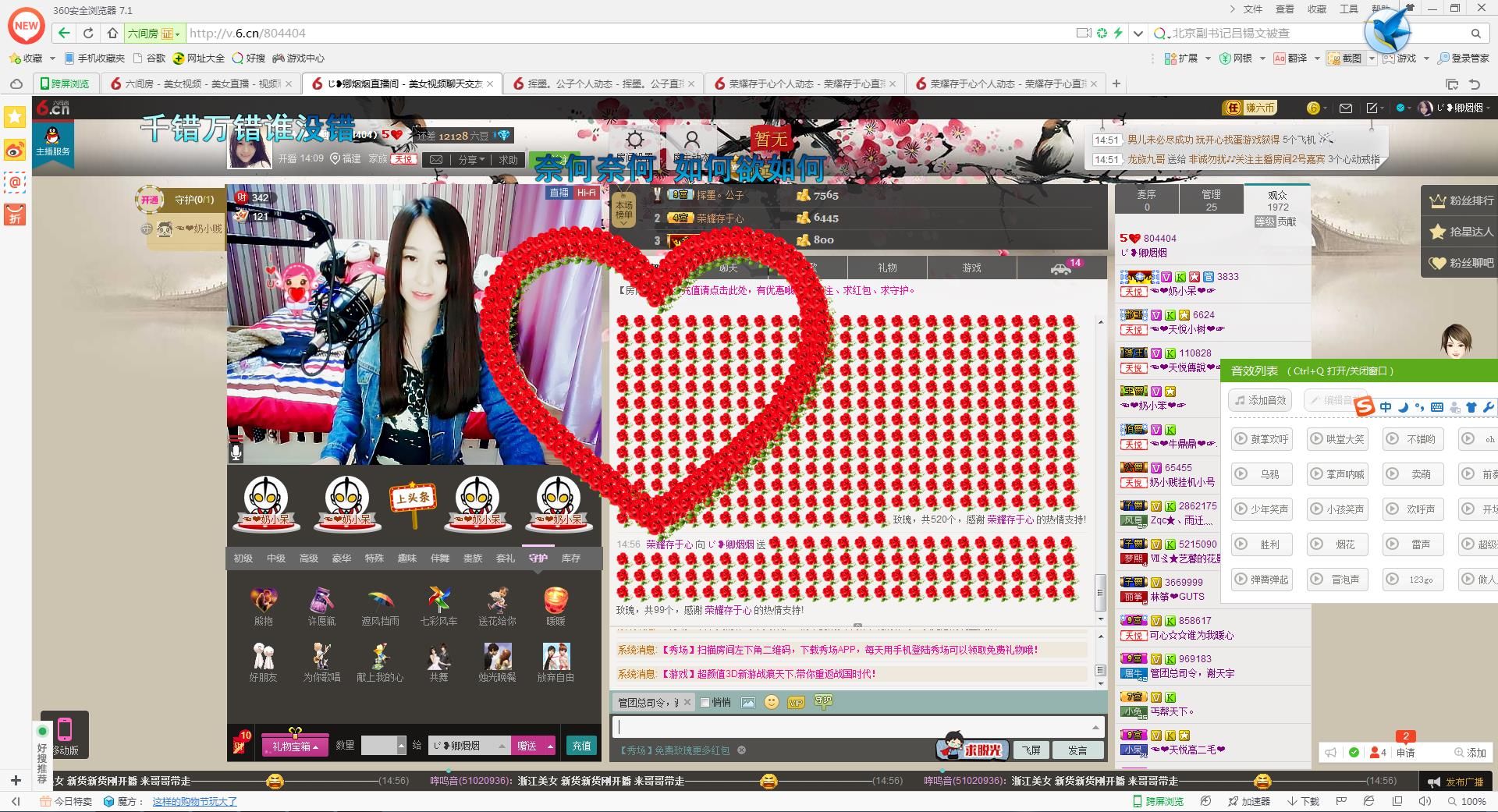This screenshot has height=812, width=1498.
Task: Toggle the 悄悄 whisper checkbox
Action: click(705, 703)
